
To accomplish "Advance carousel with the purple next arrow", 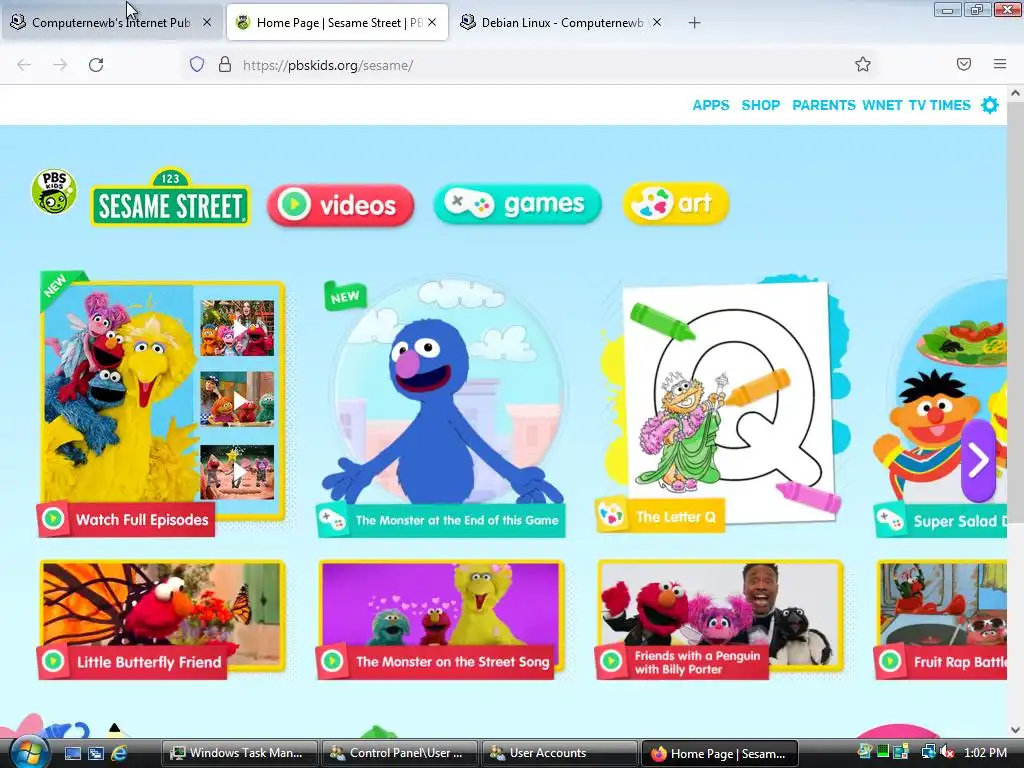I will coord(978,460).
